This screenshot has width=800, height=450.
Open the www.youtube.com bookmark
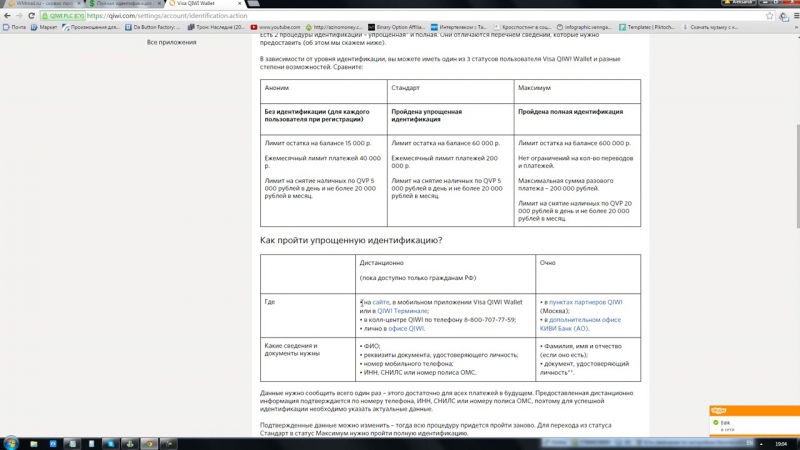tap(280, 27)
